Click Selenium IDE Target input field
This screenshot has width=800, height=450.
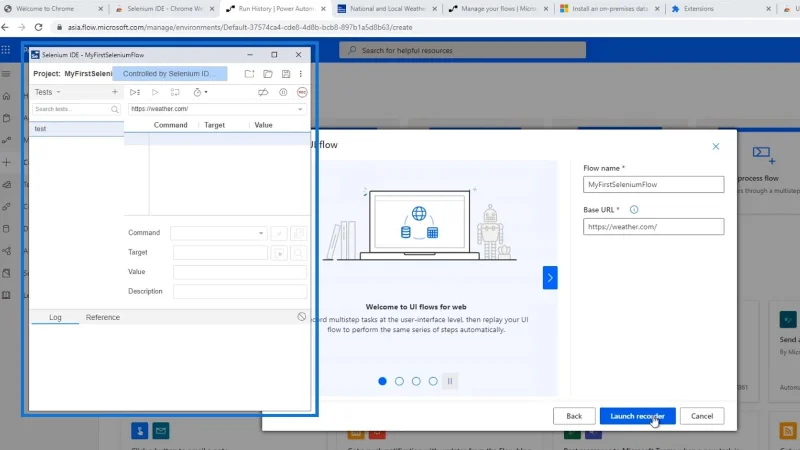point(220,252)
